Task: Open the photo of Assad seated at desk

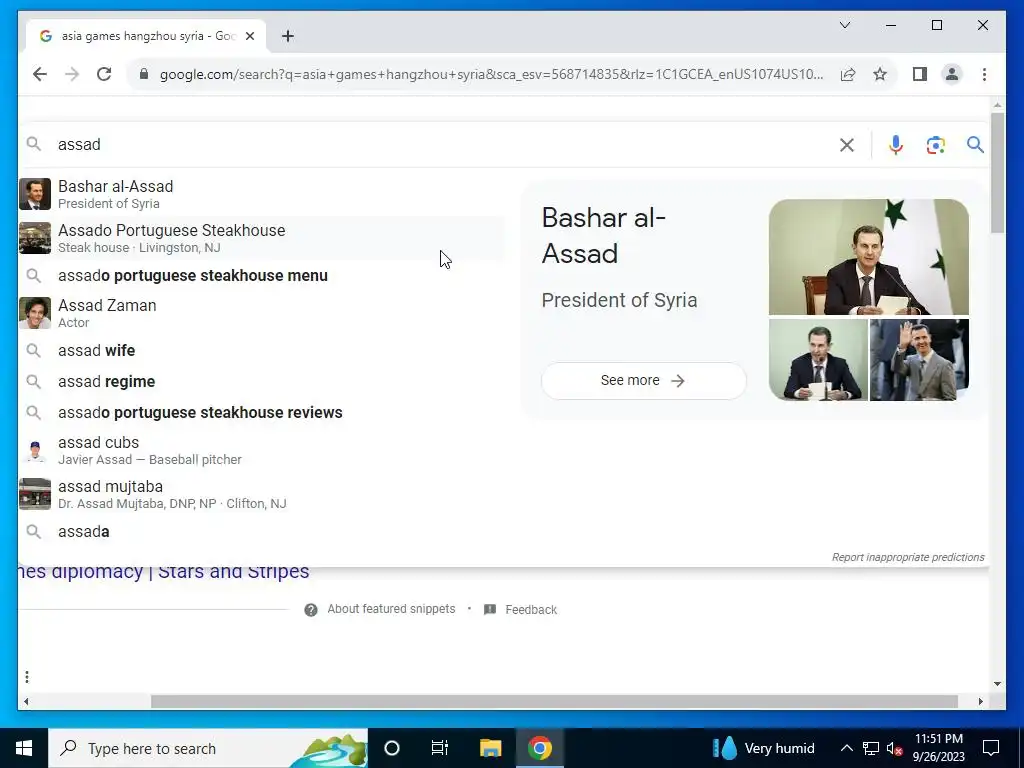Action: 818,360
